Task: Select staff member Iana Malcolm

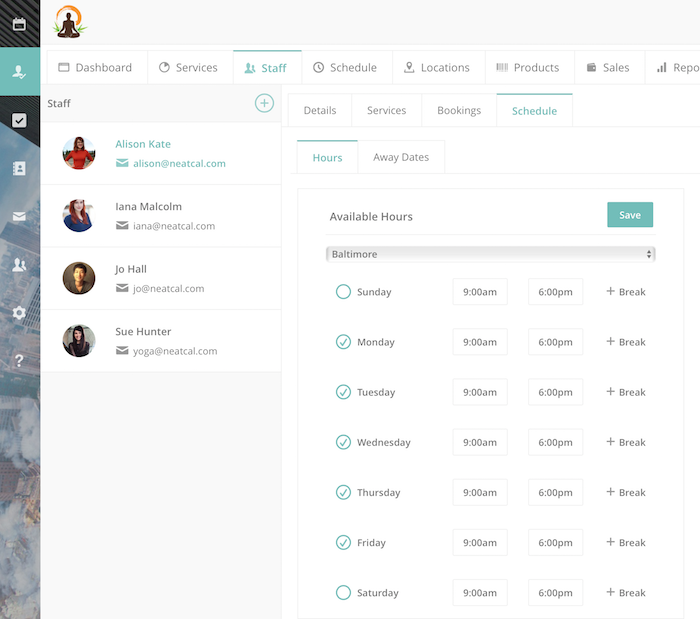Action: pyautogui.click(x=161, y=216)
